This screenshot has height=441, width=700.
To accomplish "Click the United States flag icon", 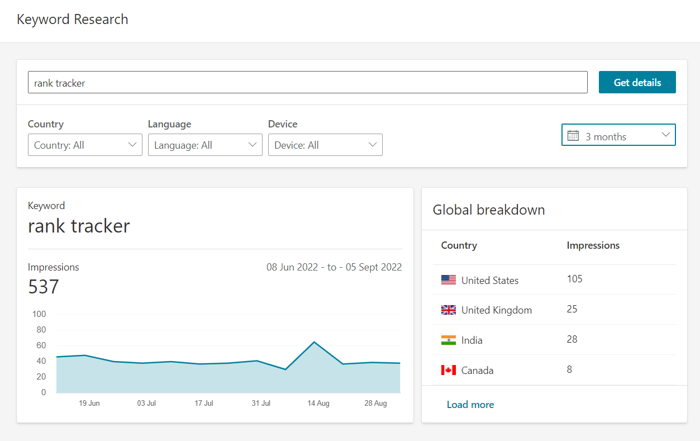I will point(448,280).
